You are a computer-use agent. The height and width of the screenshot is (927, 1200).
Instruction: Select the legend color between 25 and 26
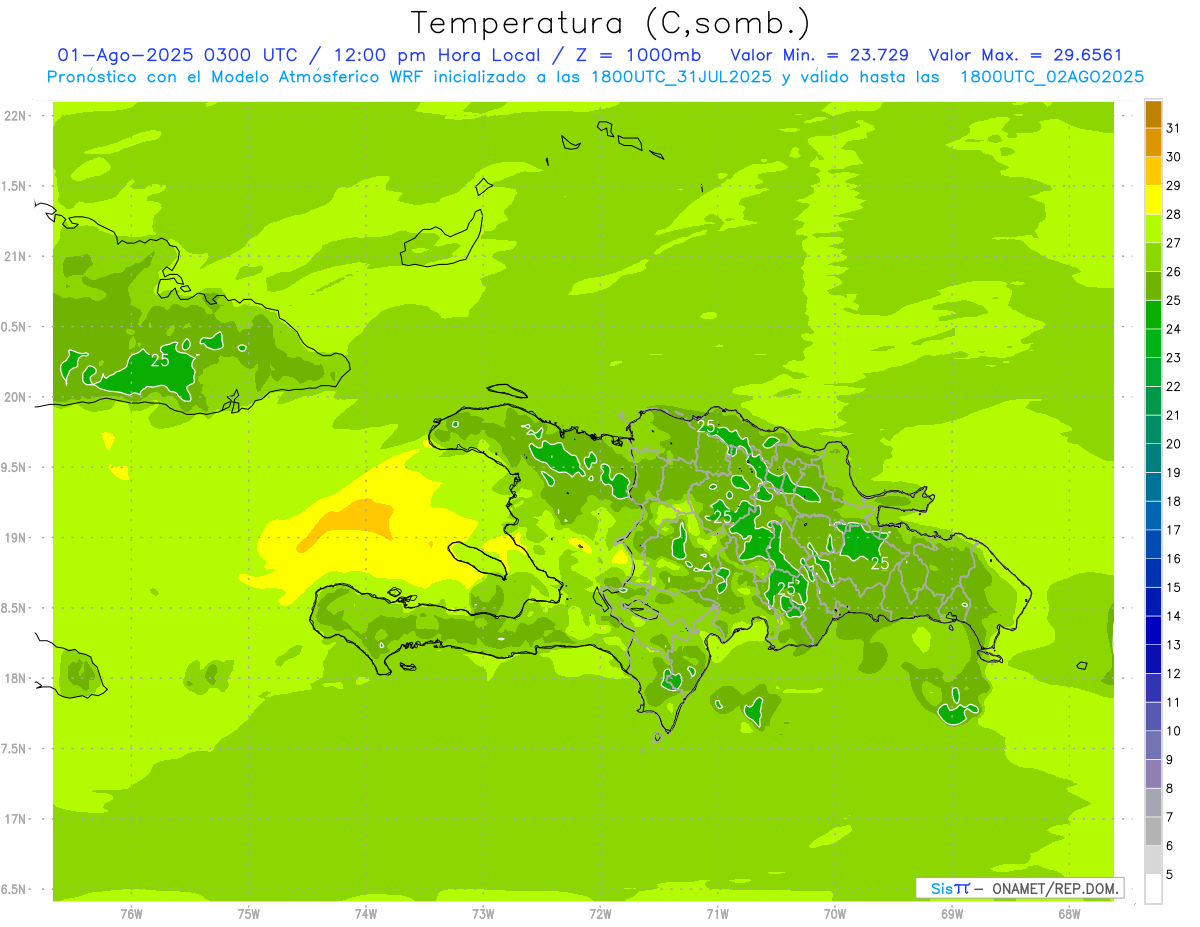1153,286
